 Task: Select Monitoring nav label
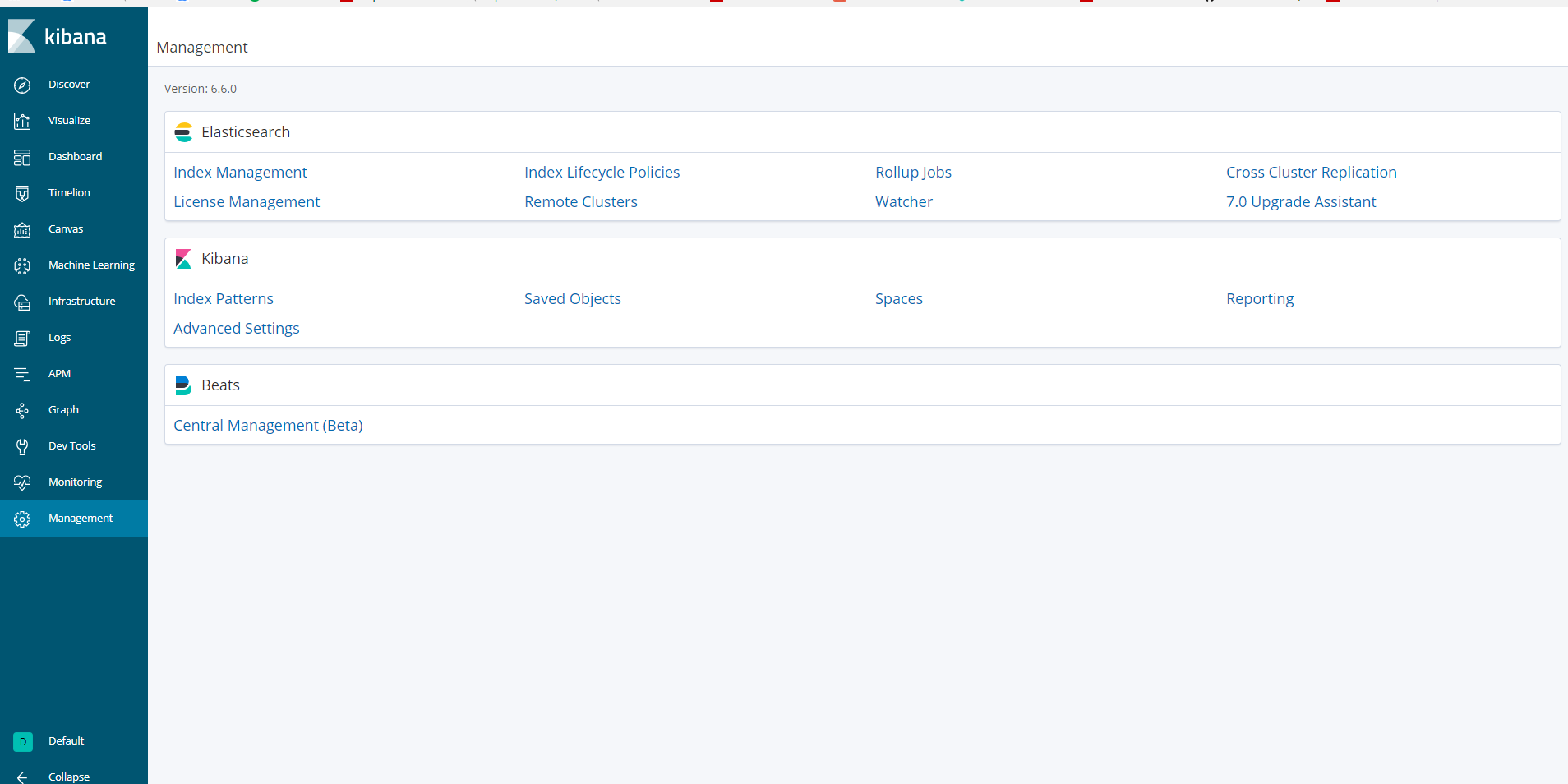(x=75, y=482)
